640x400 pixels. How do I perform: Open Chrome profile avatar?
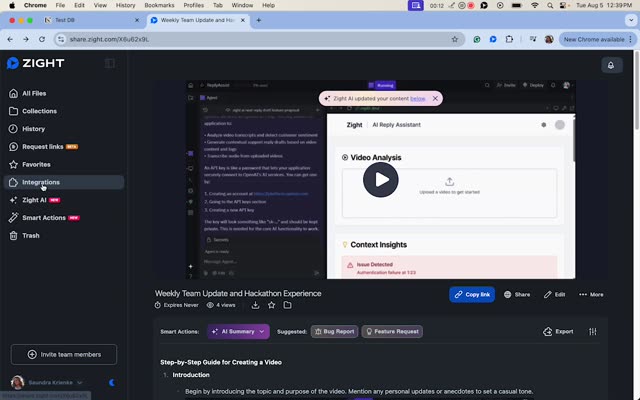(549, 39)
